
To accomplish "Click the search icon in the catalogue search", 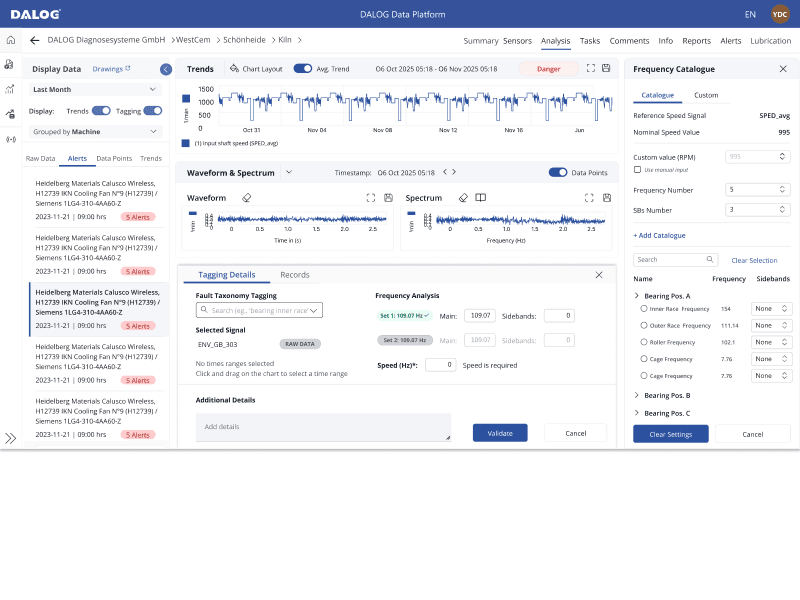I will pos(710,259).
